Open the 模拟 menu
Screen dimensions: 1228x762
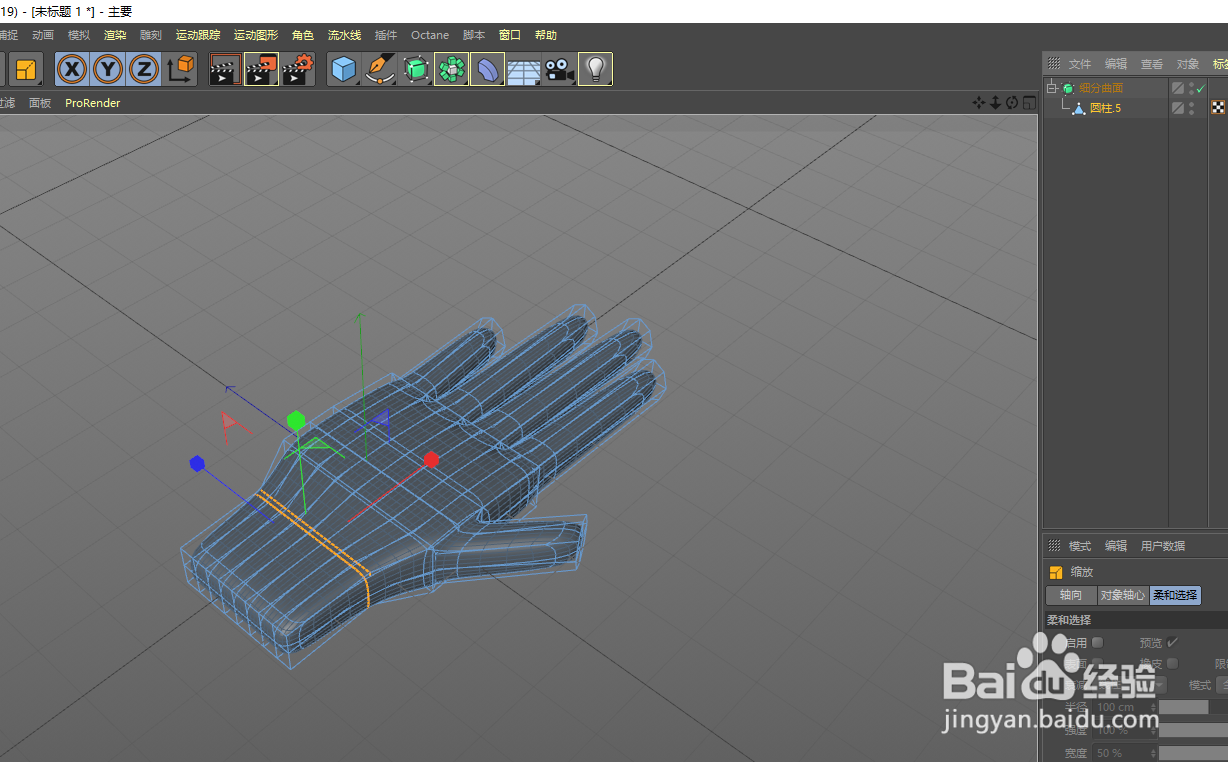79,35
